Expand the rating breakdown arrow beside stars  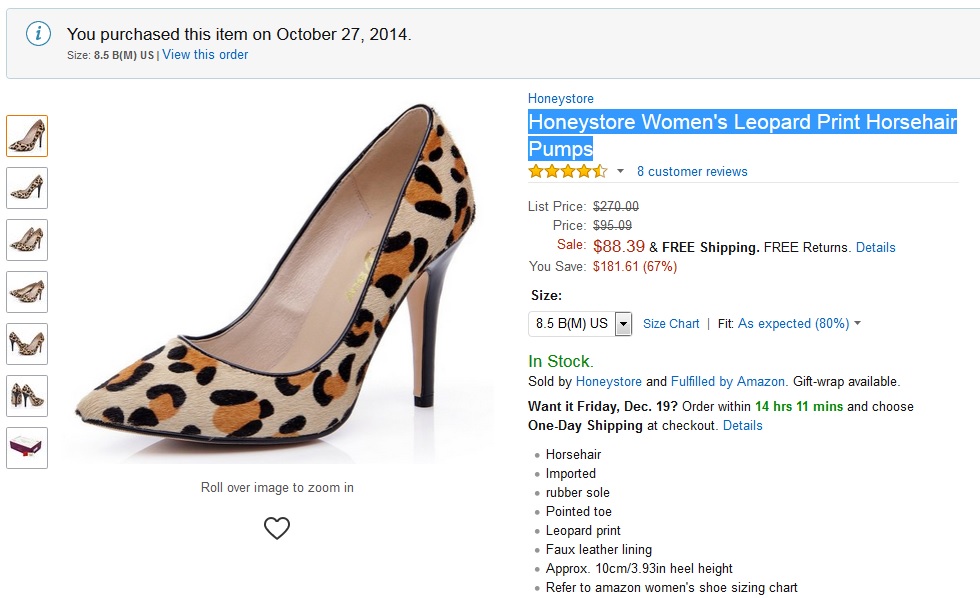620,171
